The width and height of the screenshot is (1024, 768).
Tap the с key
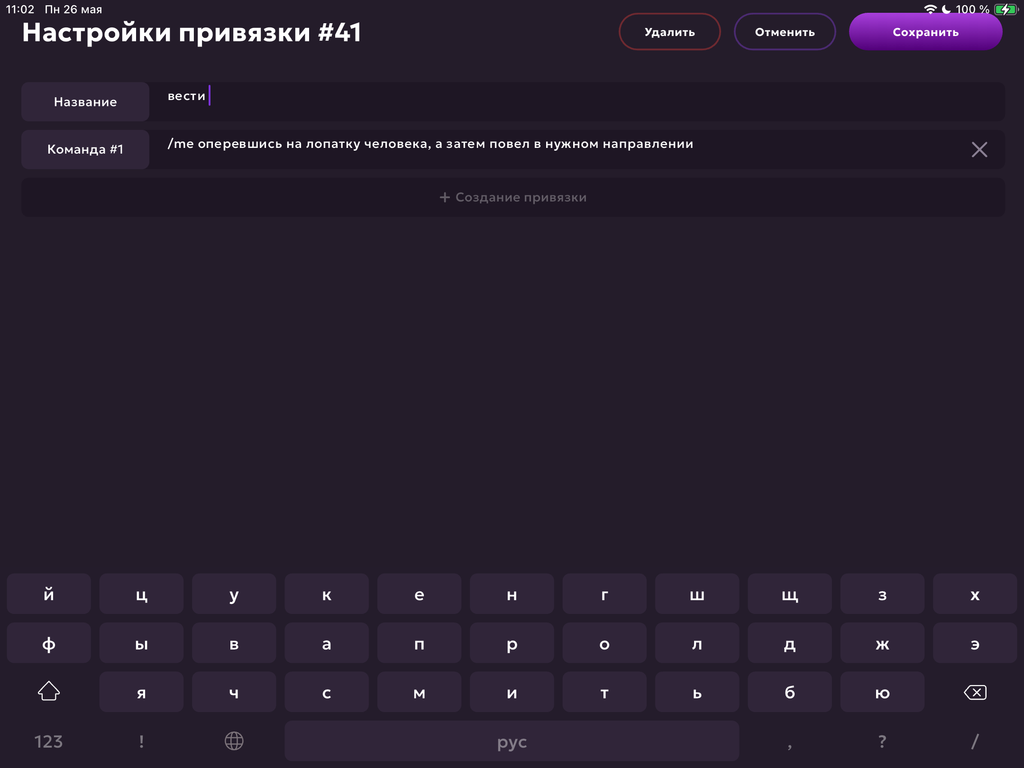327,692
